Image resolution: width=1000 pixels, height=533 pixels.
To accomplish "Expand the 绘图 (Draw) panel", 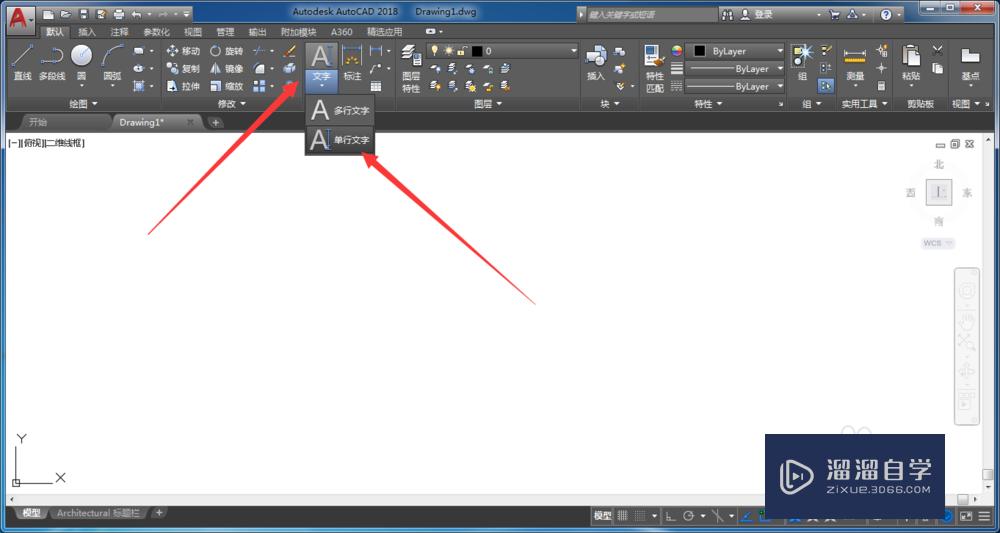I will point(83,103).
